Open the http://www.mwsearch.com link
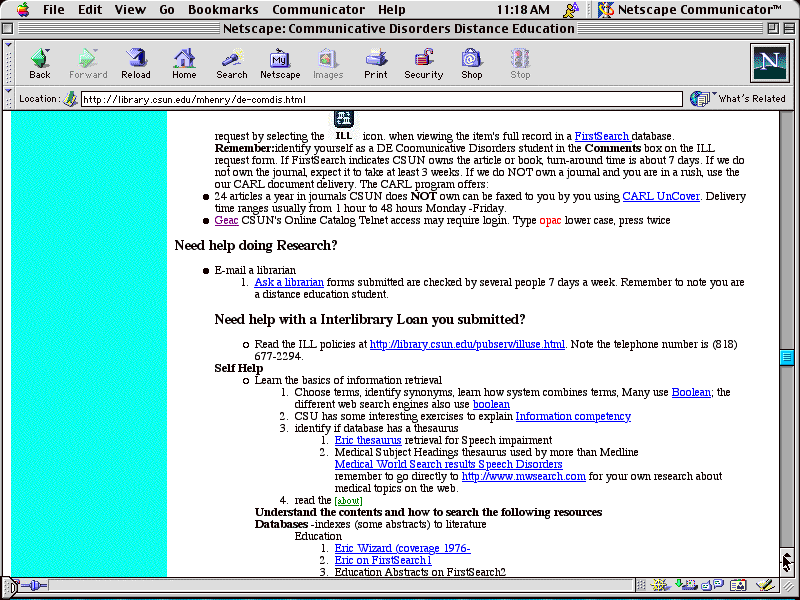 point(523,477)
